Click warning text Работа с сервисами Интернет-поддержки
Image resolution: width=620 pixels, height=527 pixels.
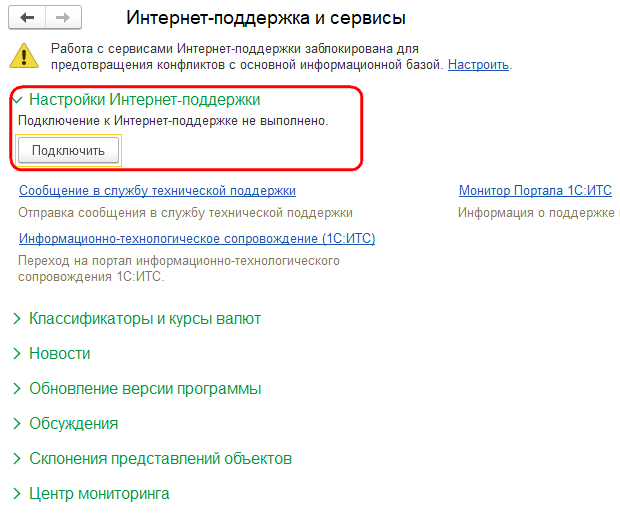point(178,49)
